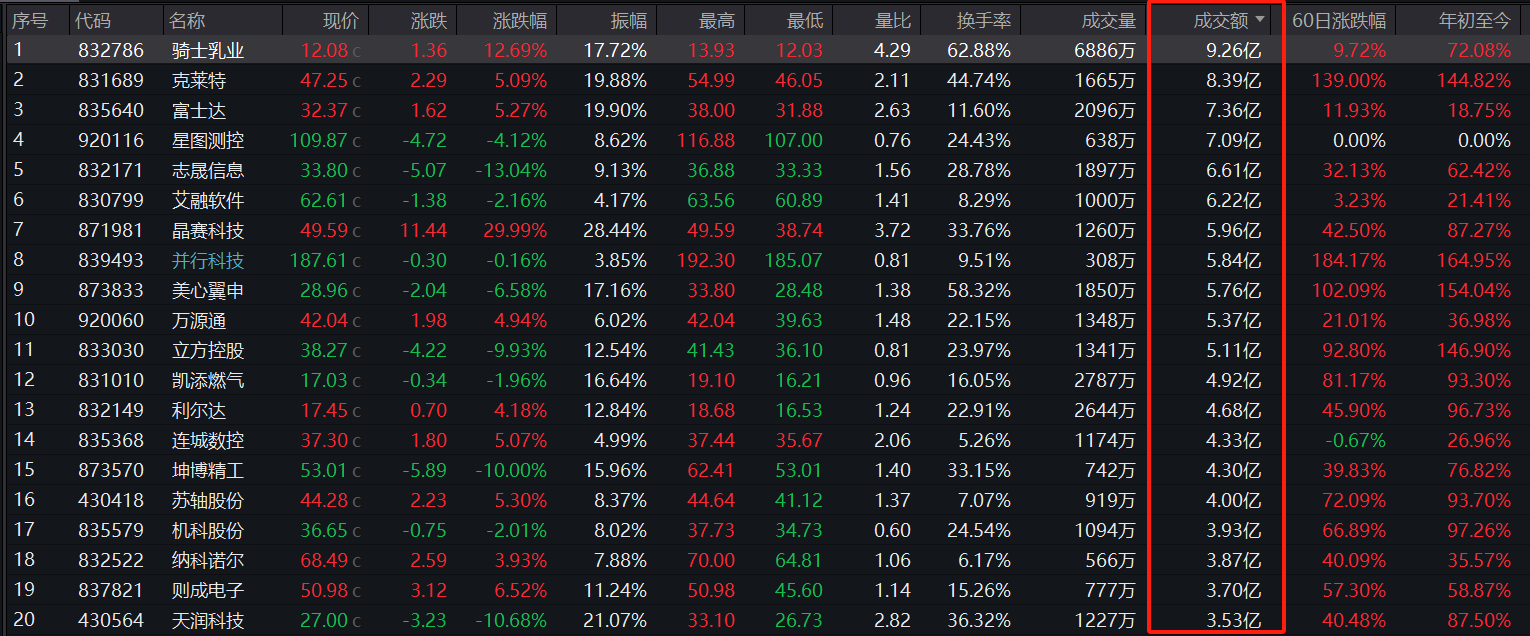Click amplitude 28.44% of 晶赛科技
This screenshot has height=636, width=1530.
click(617, 230)
